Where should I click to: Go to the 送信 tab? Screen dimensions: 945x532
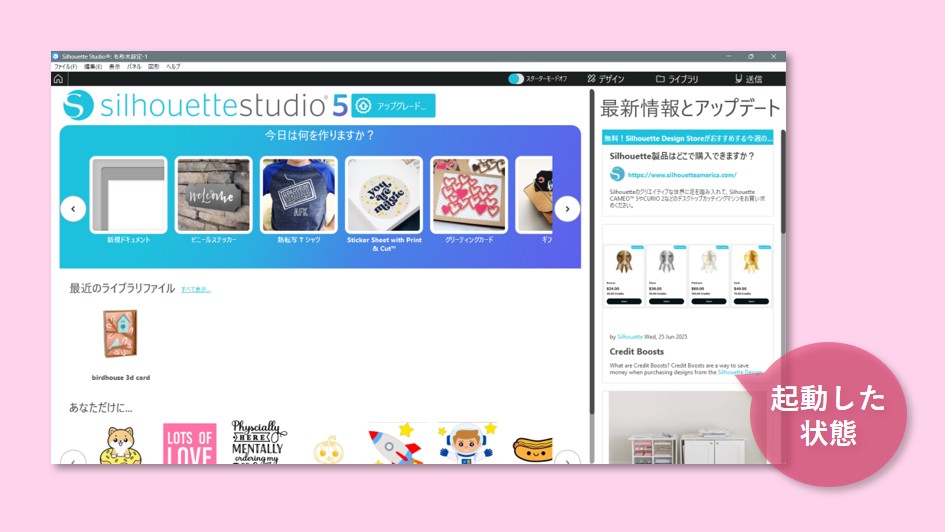749,79
